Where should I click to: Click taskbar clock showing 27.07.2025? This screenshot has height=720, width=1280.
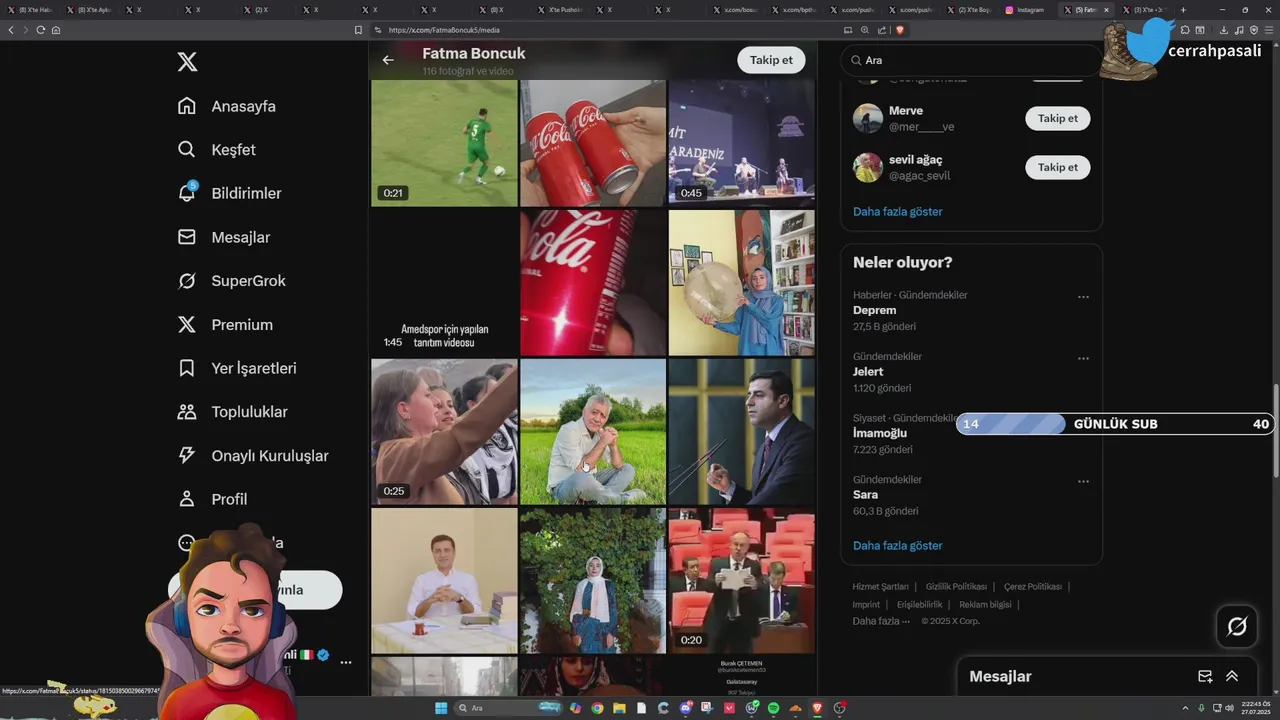pyautogui.click(x=1254, y=708)
